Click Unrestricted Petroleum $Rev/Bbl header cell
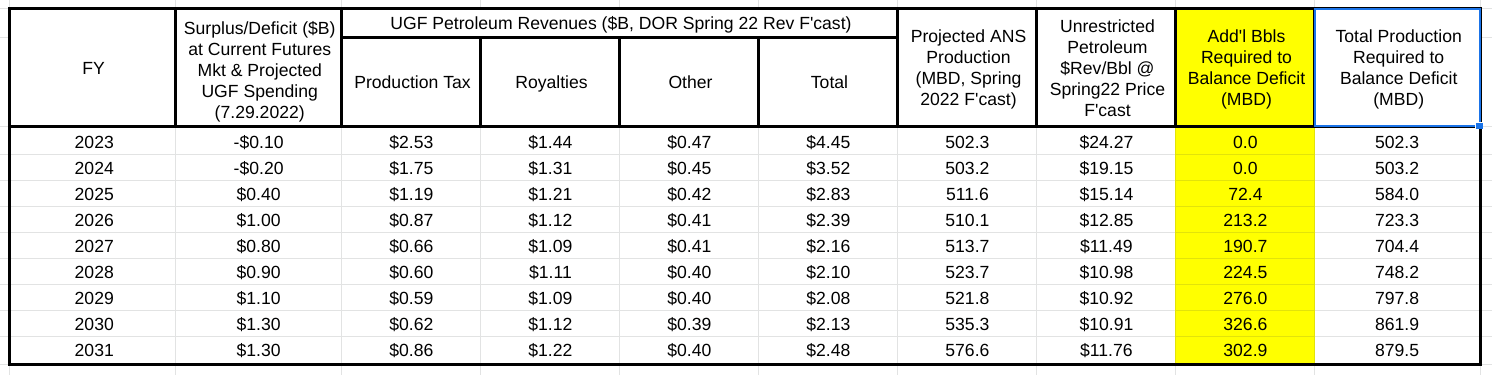The width and height of the screenshot is (1492, 375). [x=1106, y=68]
